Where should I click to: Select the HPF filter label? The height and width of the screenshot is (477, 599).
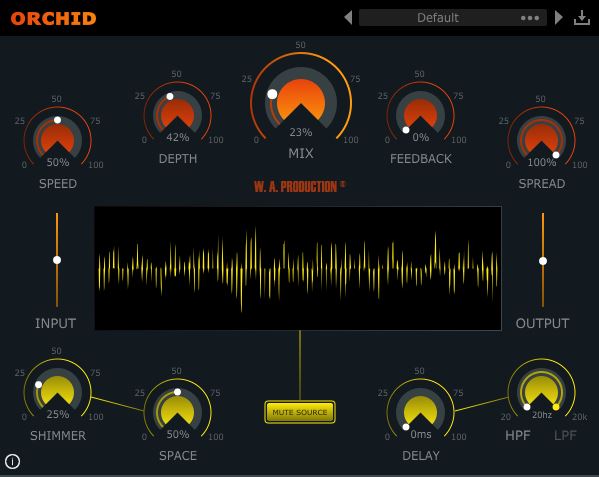coord(518,435)
